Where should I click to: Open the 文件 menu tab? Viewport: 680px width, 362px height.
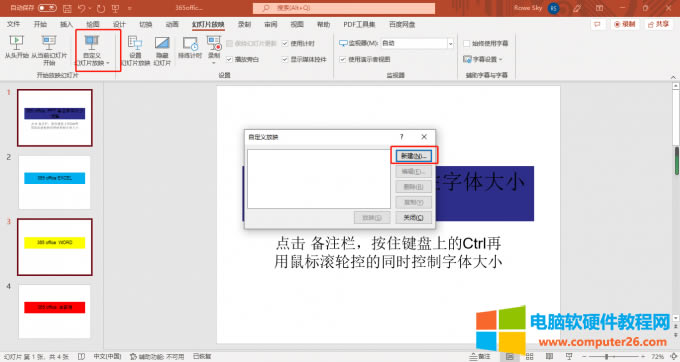click(x=13, y=24)
